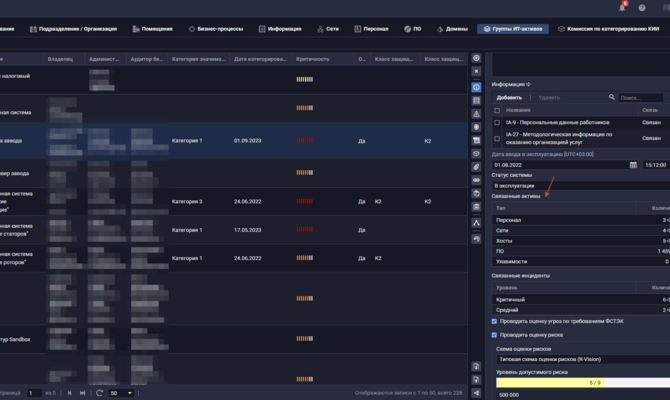Toggle Проводить оценку риска checkbox
Viewport: 670px width, 400px height.
coord(494,335)
